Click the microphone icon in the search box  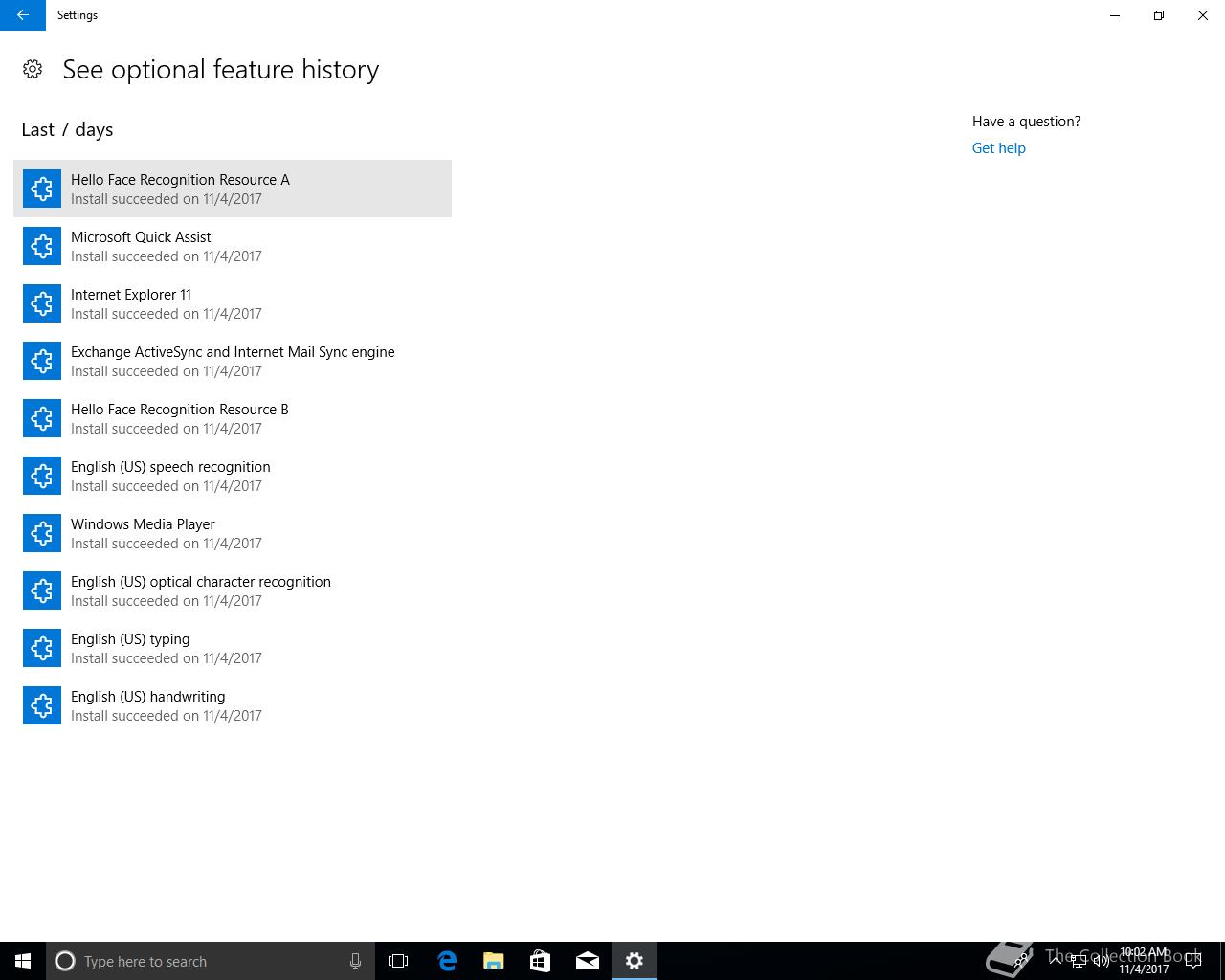click(355, 961)
